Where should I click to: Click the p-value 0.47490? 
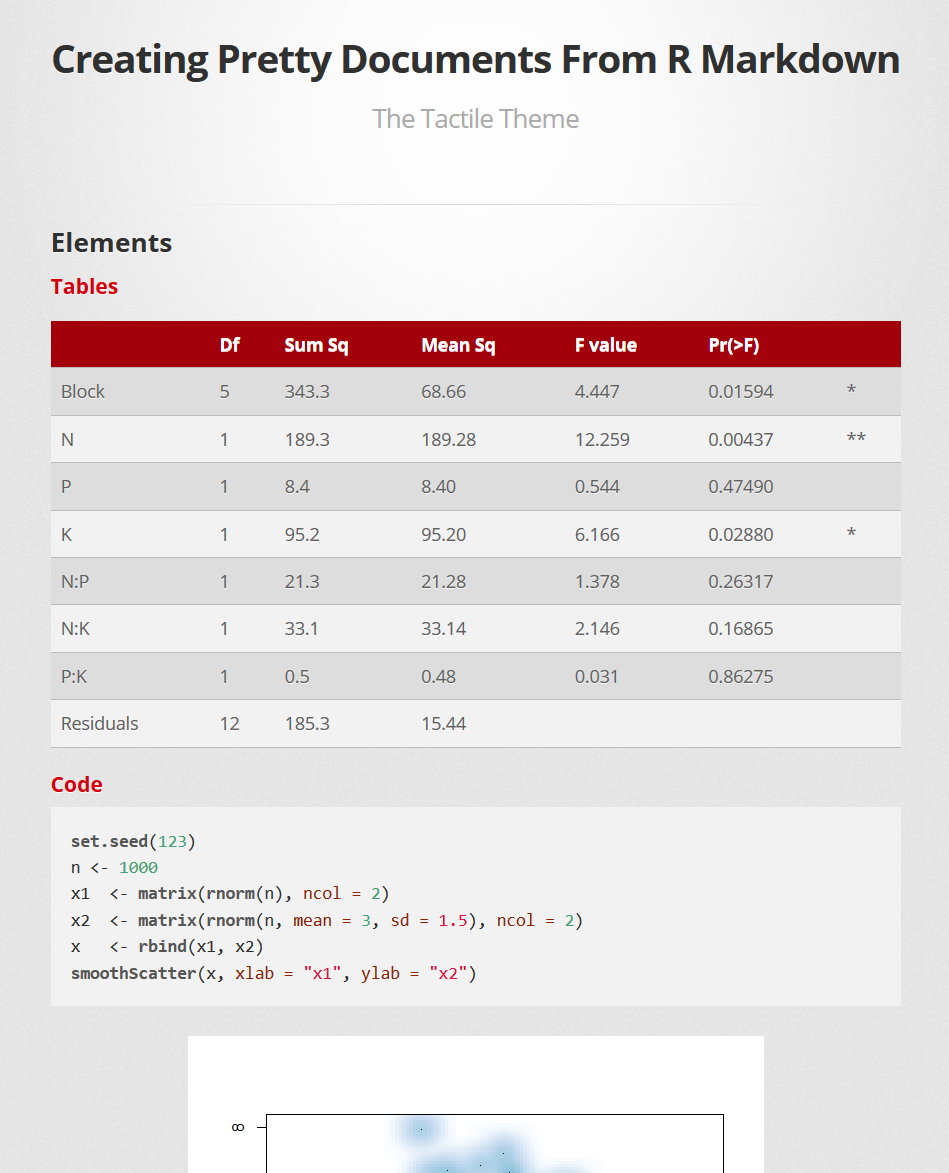coord(741,486)
